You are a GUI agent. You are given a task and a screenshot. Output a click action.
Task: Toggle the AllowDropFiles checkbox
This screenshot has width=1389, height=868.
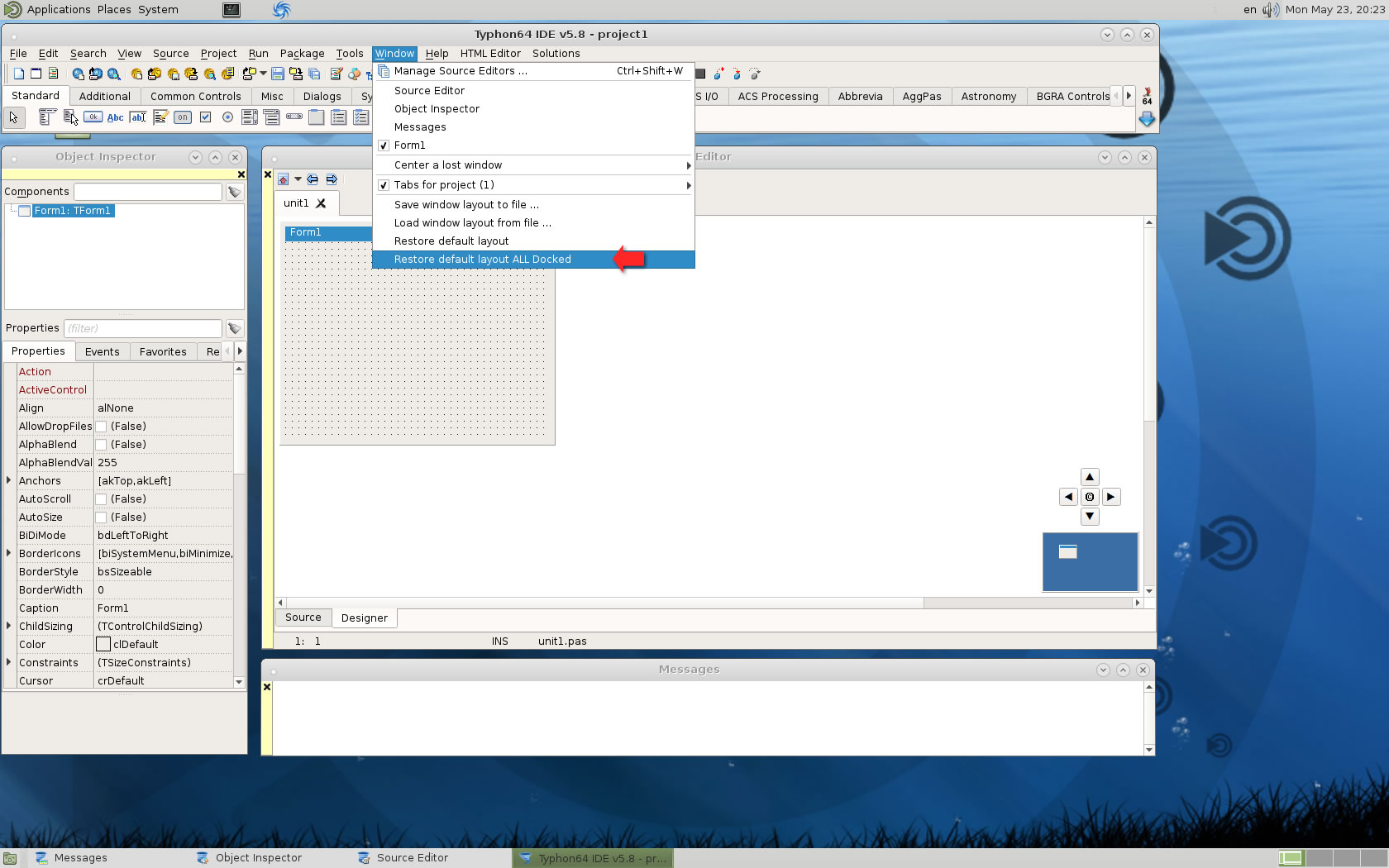[x=101, y=427]
